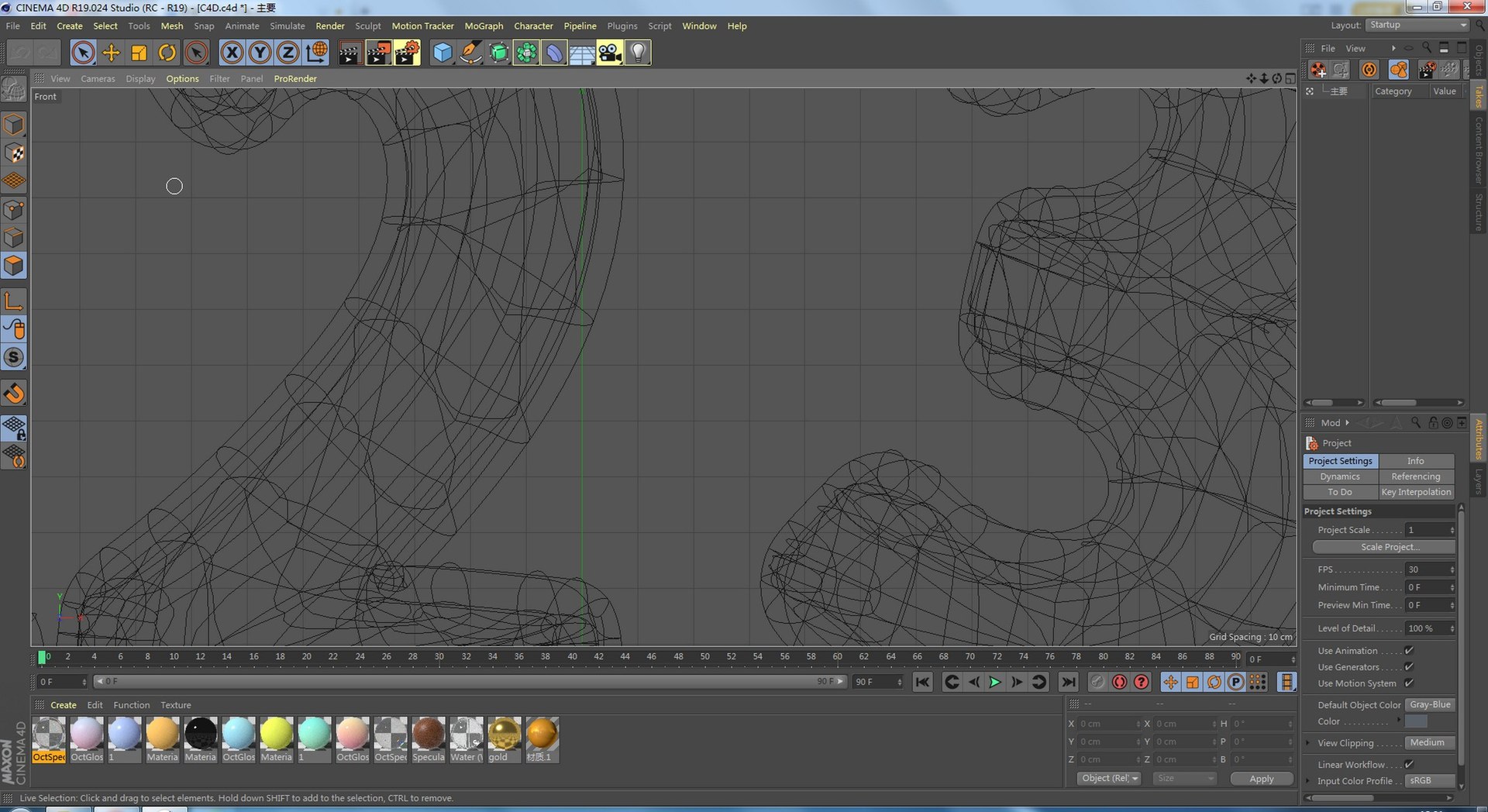The width and height of the screenshot is (1488, 812).
Task: Open the spline Pen tool
Action: point(470,53)
